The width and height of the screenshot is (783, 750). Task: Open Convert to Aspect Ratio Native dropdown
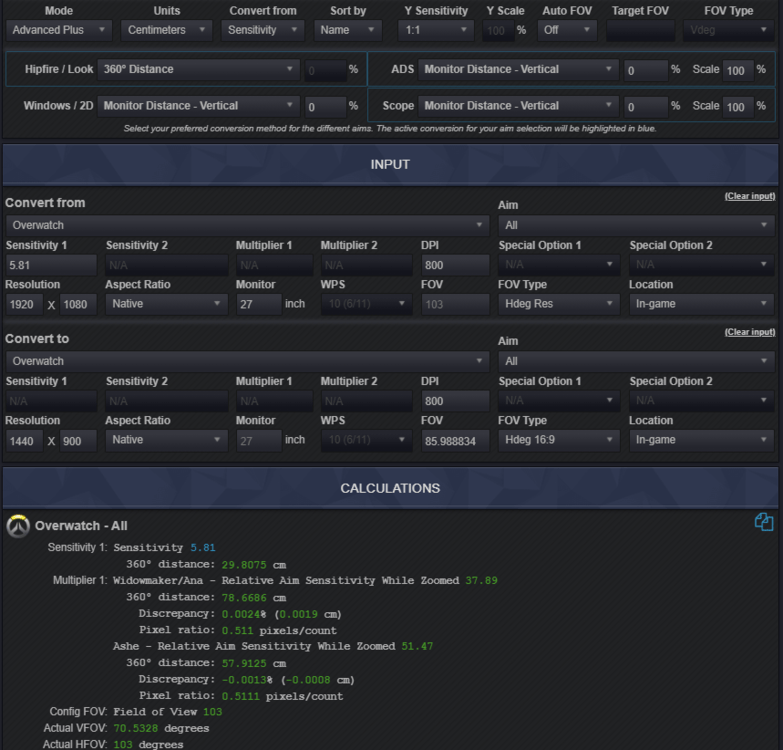point(166,440)
